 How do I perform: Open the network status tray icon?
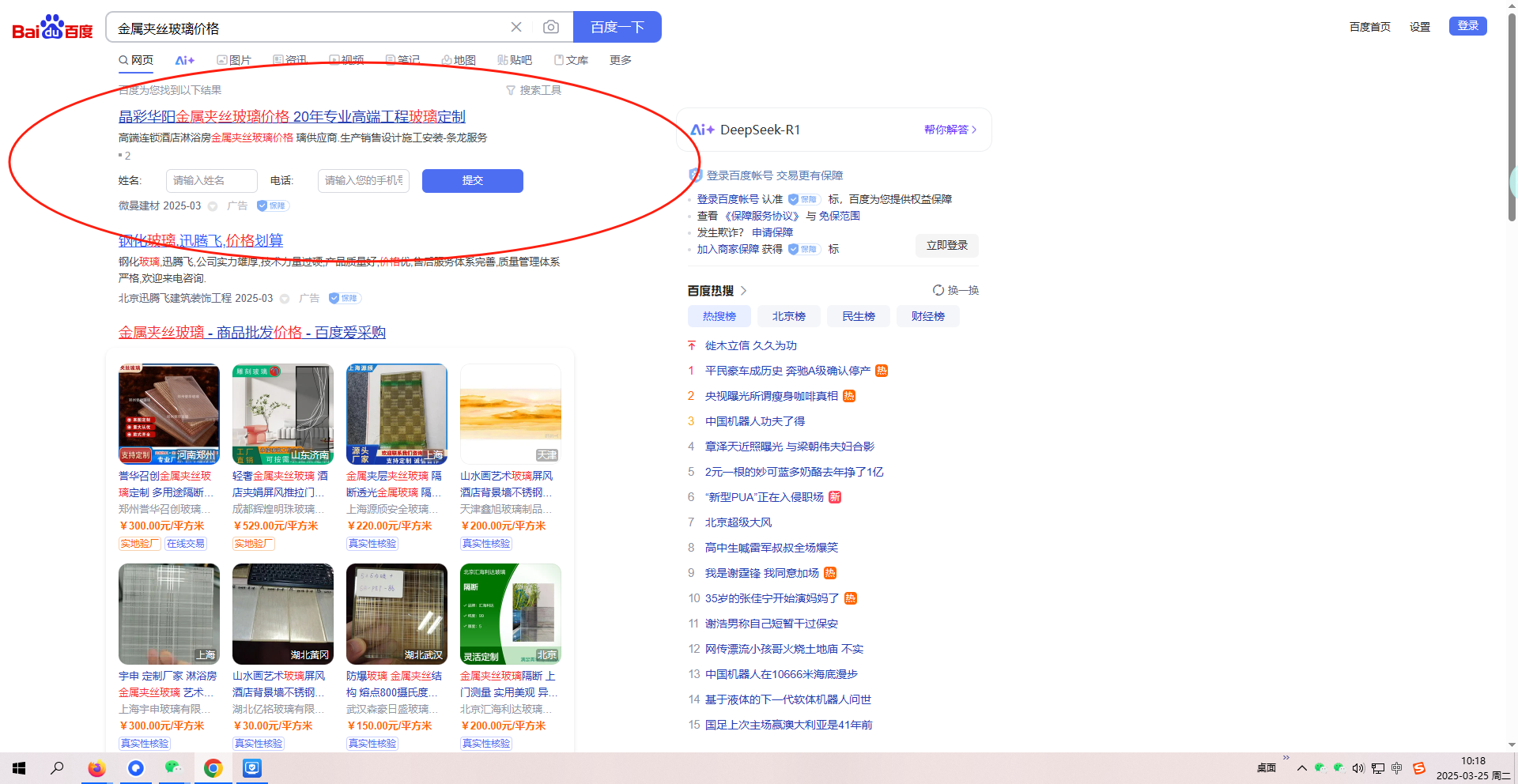pos(1378,768)
